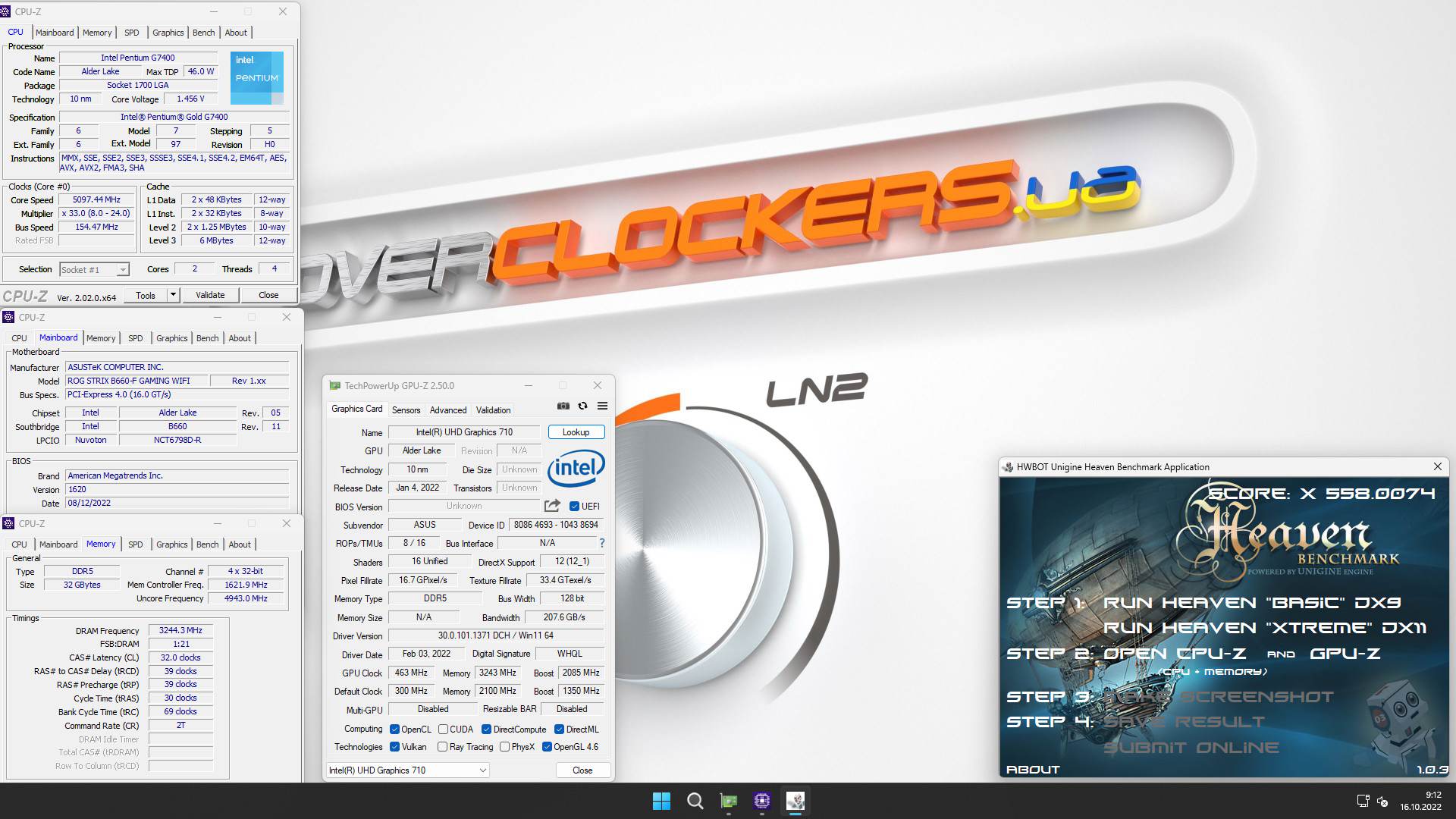
Task: Open the Socket #1 selection dropdown
Action: point(95,269)
